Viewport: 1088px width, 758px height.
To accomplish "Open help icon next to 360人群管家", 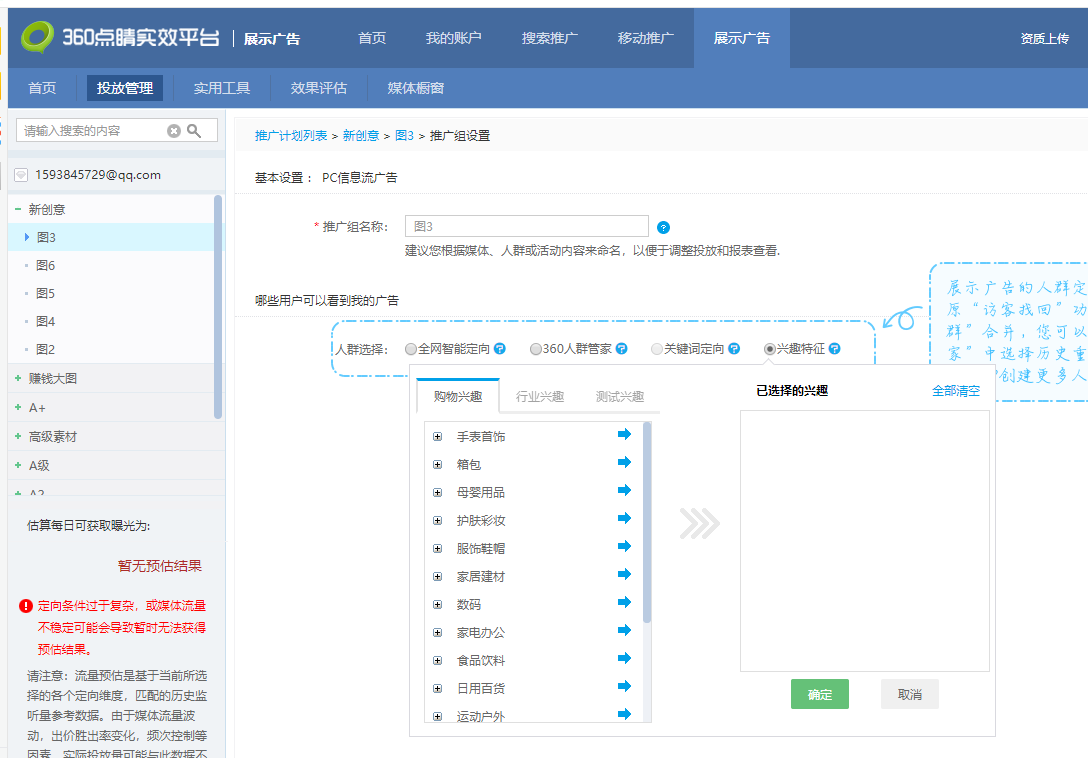I will (x=622, y=348).
